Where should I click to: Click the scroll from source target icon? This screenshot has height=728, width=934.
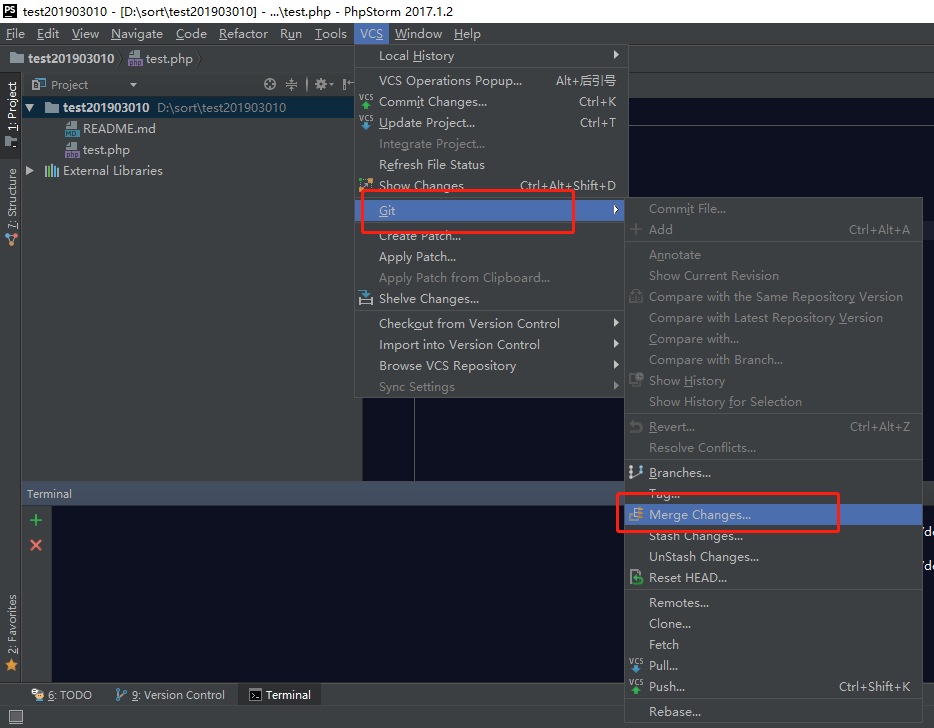click(x=270, y=84)
